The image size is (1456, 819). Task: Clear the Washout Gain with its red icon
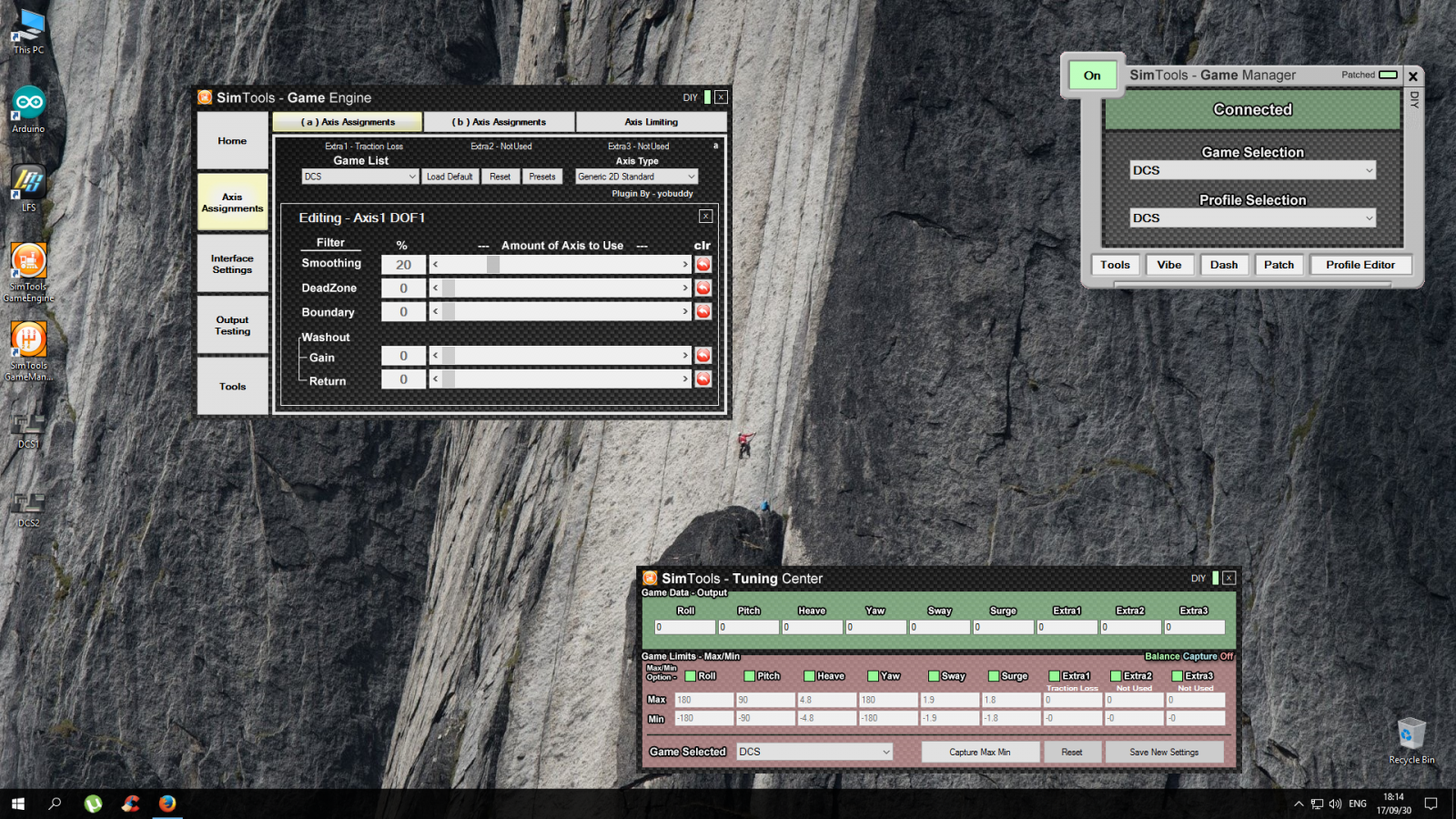point(703,355)
